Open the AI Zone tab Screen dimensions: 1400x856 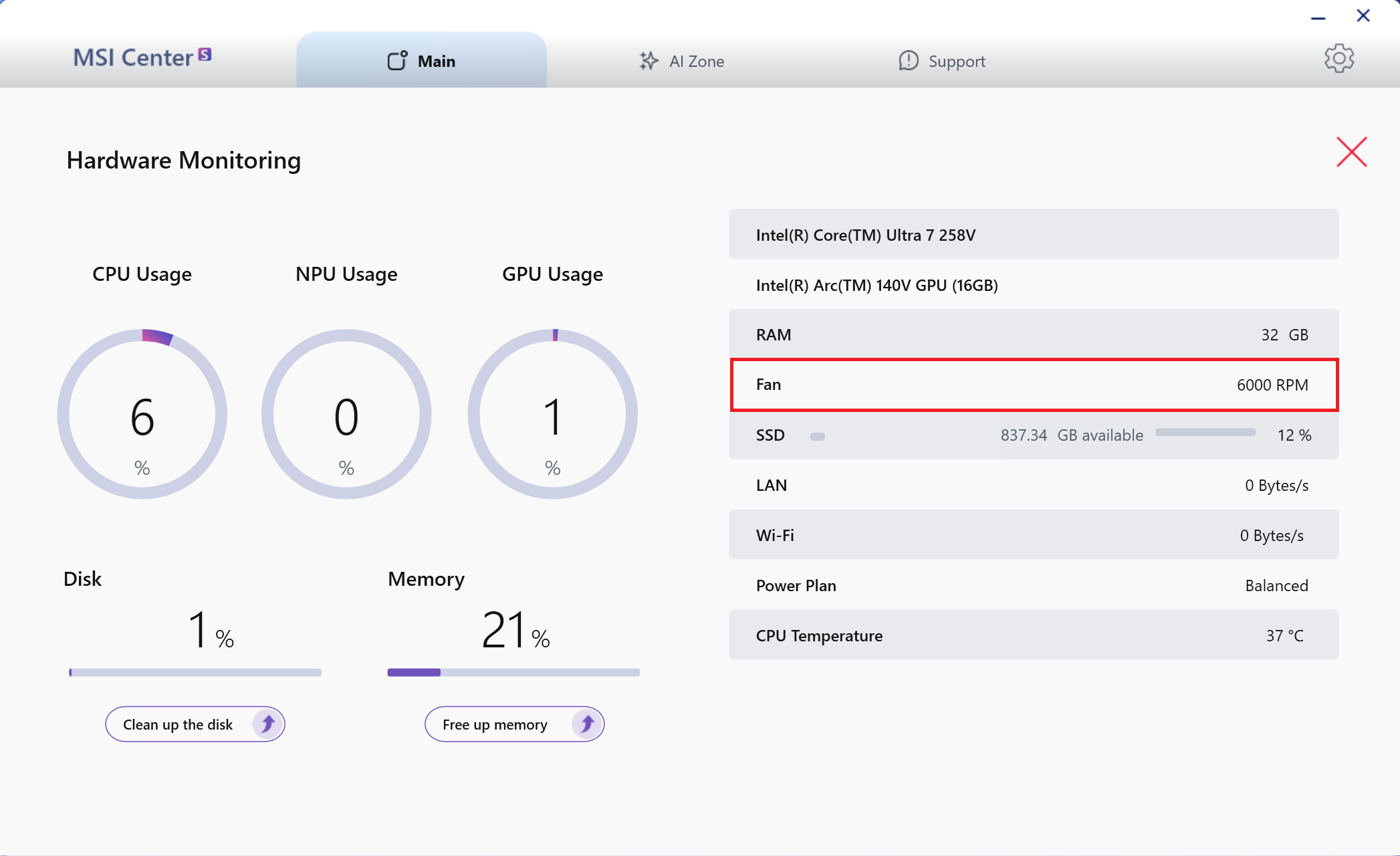tap(681, 61)
